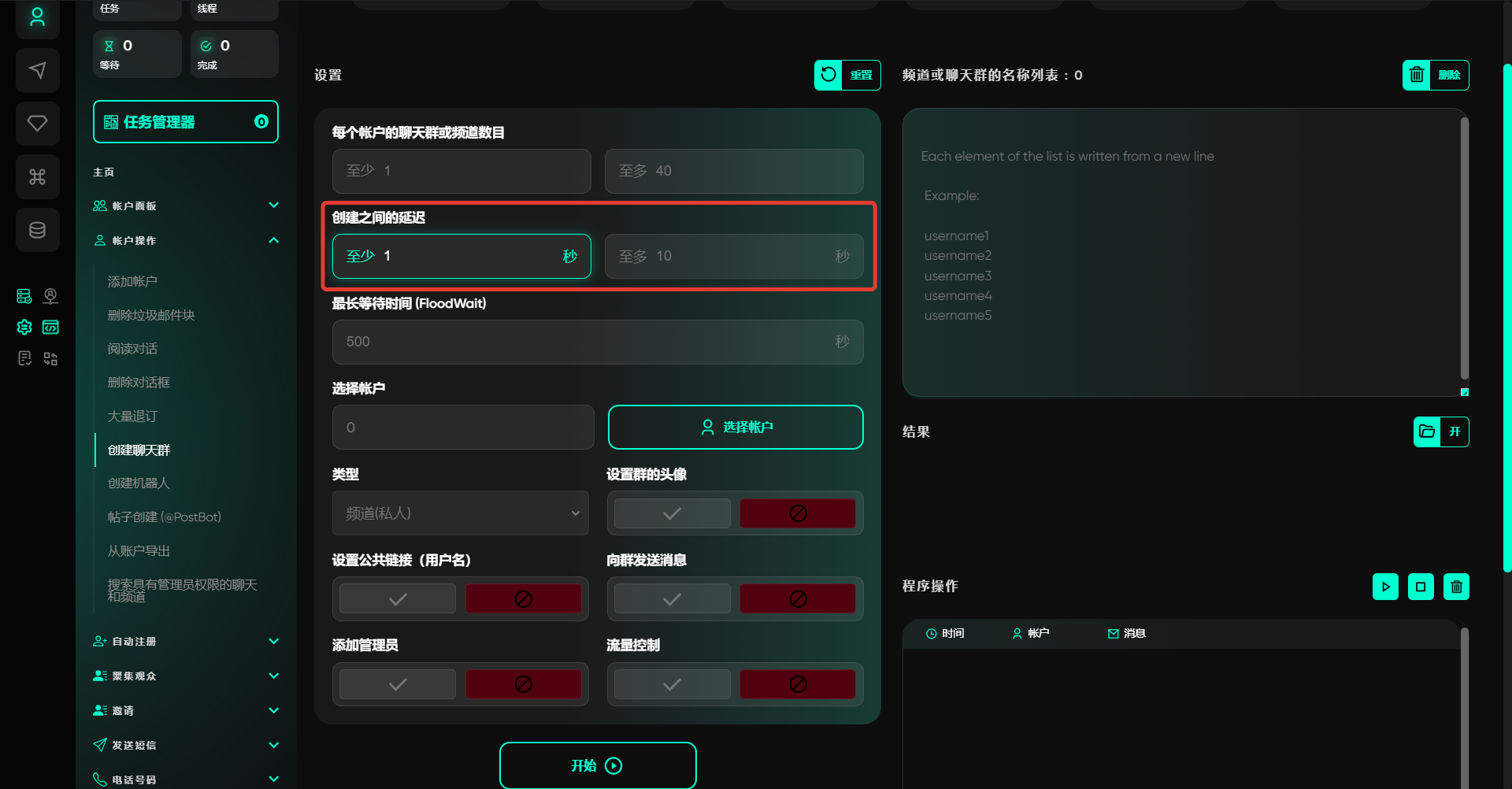Click the command symbol icon in sidebar
This screenshot has height=789, width=1512.
tap(37, 176)
